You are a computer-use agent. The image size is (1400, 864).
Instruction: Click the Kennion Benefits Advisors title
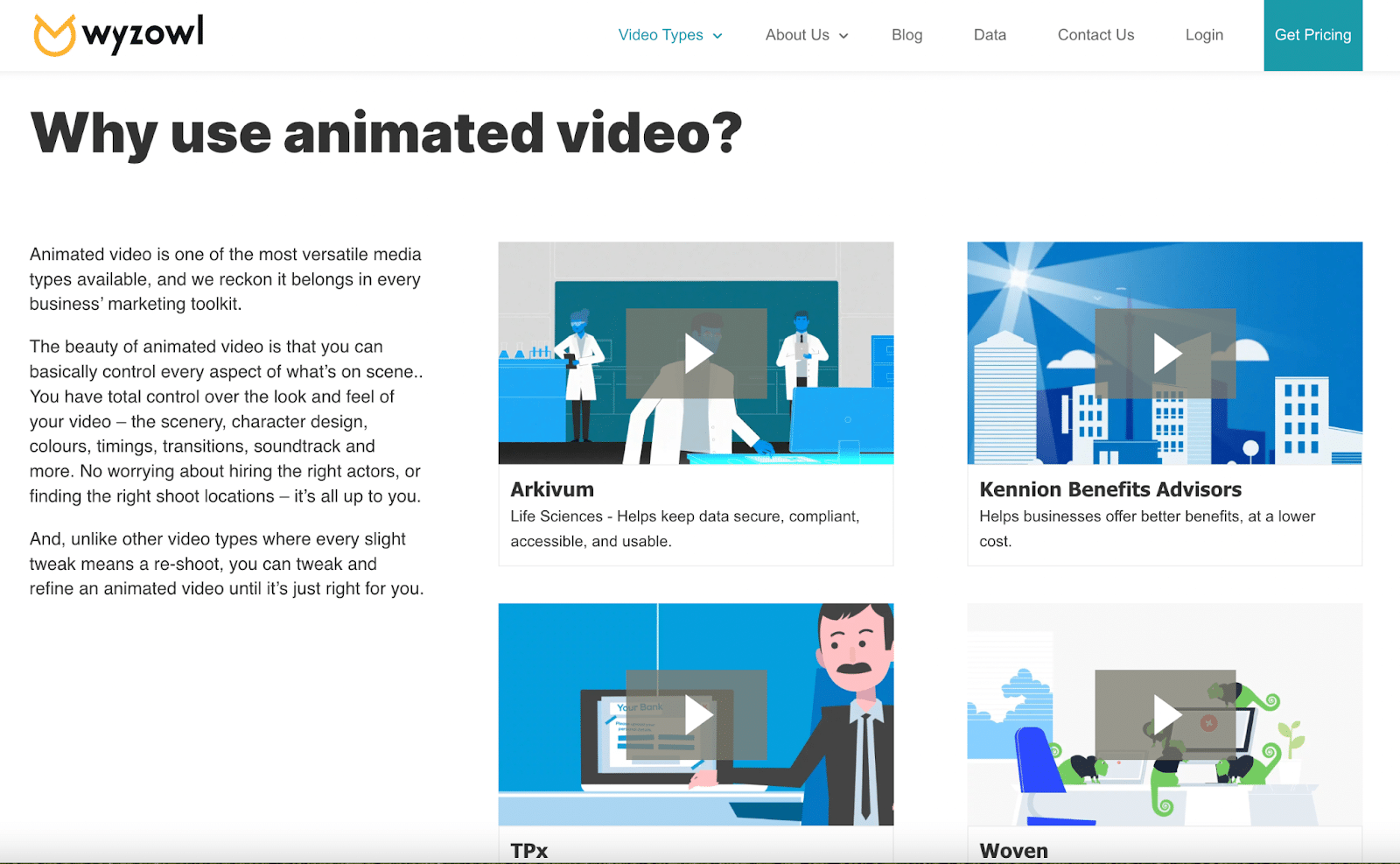(1110, 489)
